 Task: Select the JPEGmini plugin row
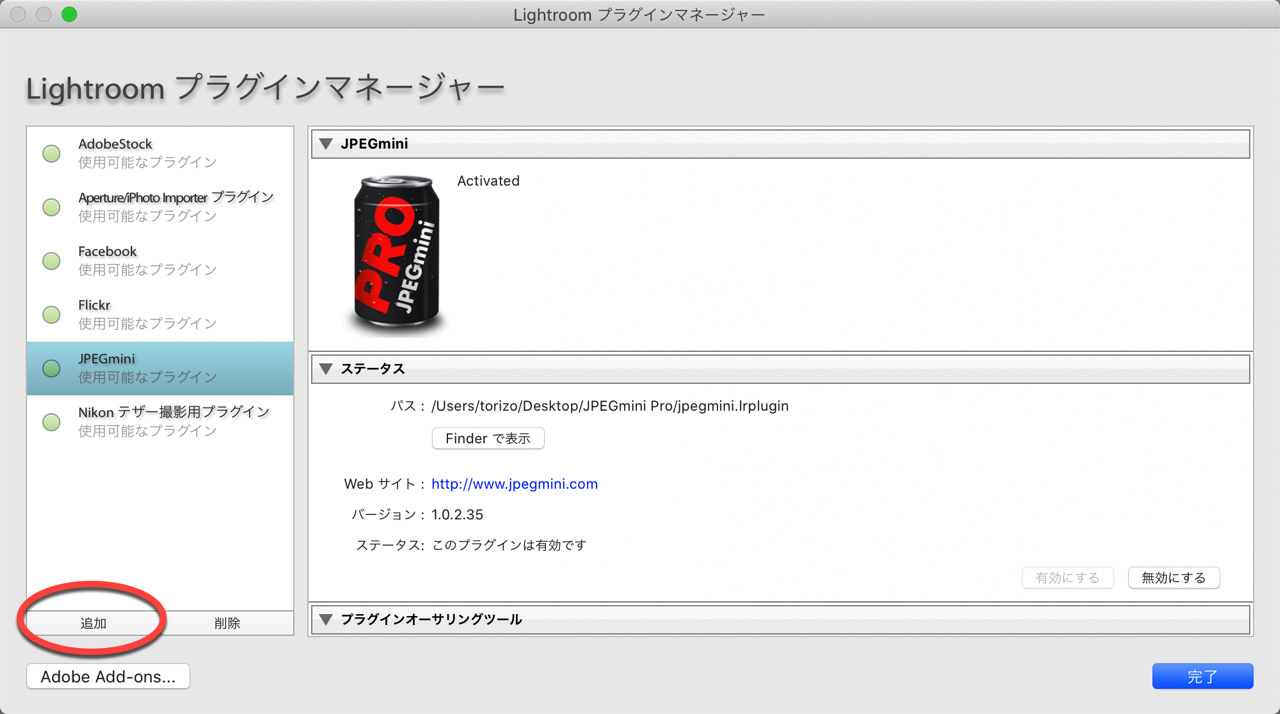pos(160,368)
